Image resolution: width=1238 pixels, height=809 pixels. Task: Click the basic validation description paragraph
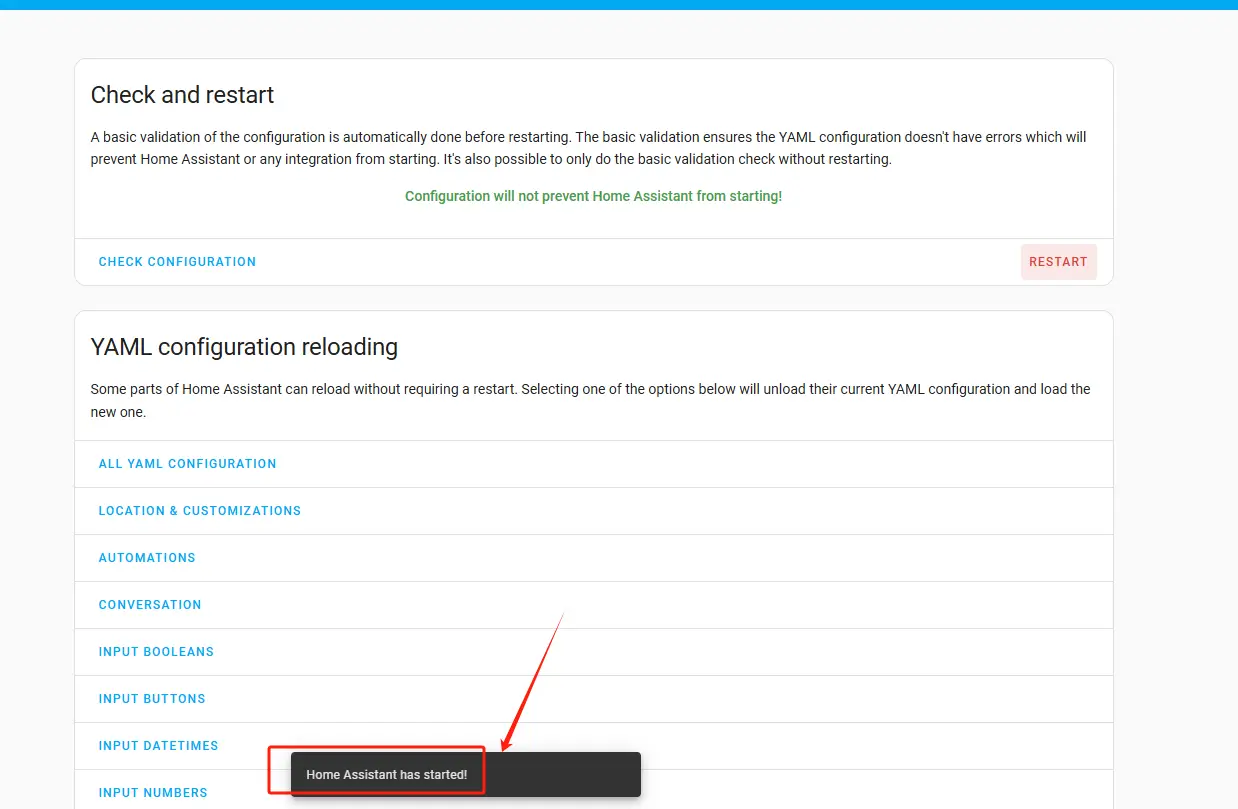(x=588, y=148)
